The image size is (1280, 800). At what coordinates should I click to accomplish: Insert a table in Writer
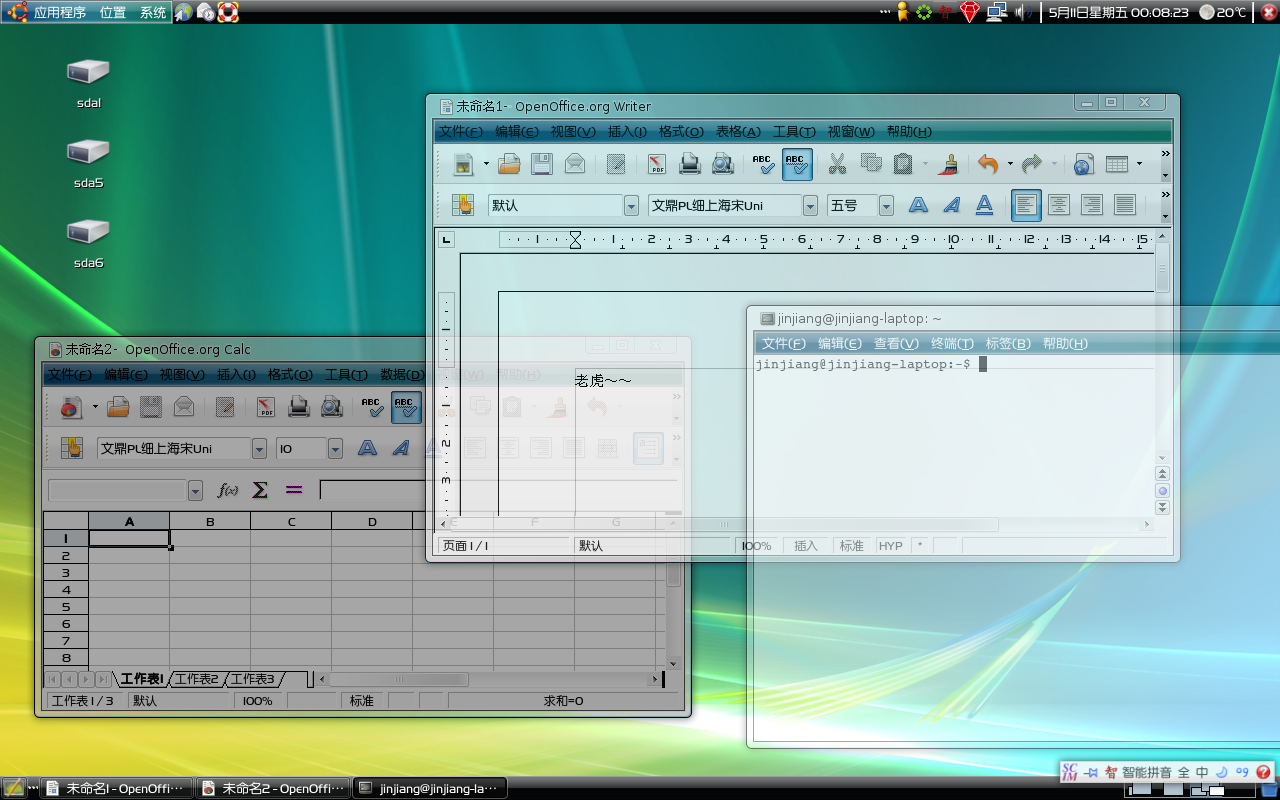(1117, 164)
